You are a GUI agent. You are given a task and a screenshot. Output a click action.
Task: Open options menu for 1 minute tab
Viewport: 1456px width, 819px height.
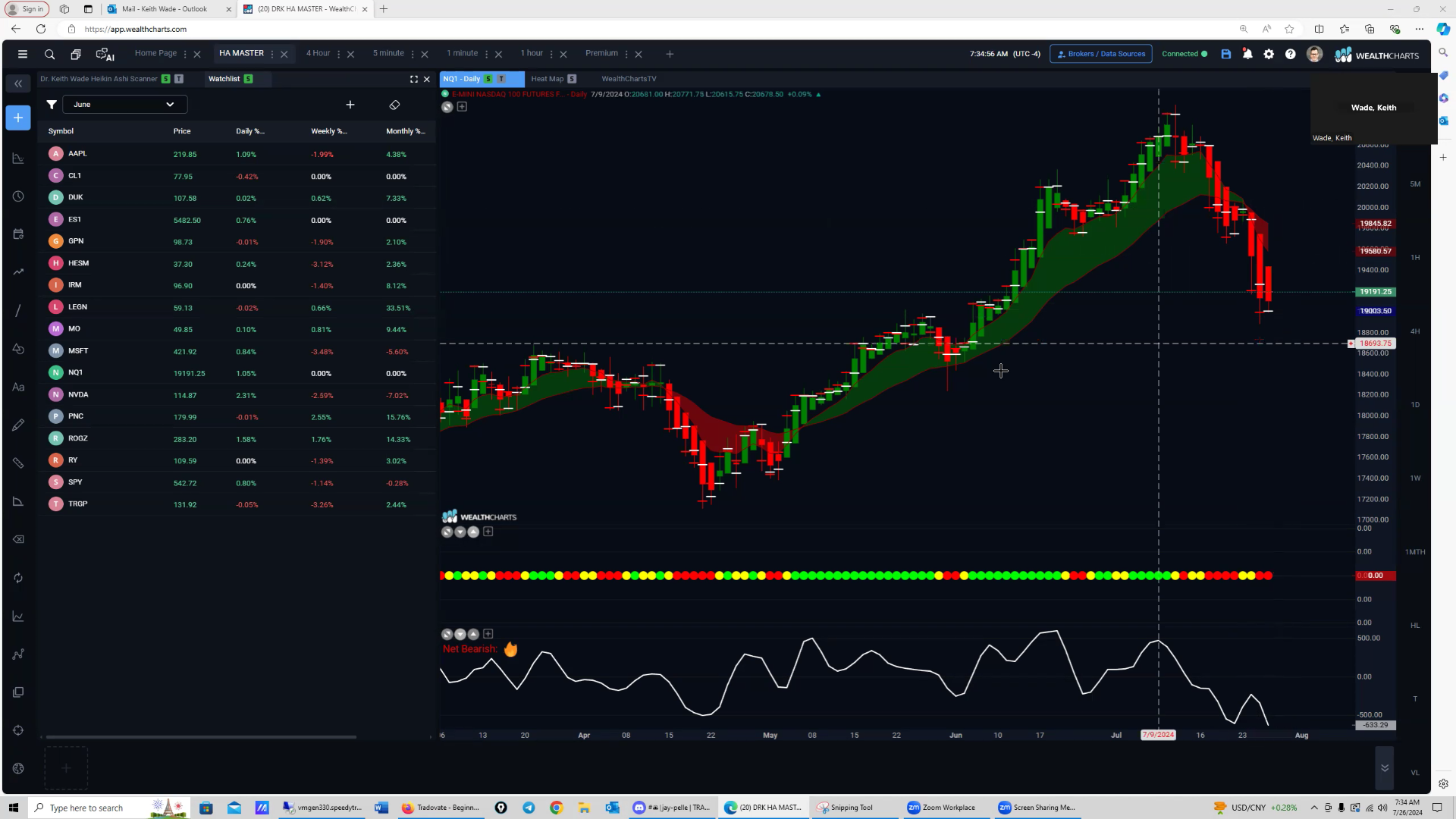486,54
